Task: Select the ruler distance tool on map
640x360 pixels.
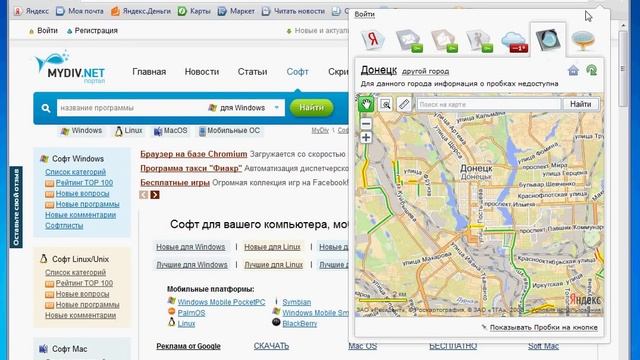Action: [x=404, y=104]
